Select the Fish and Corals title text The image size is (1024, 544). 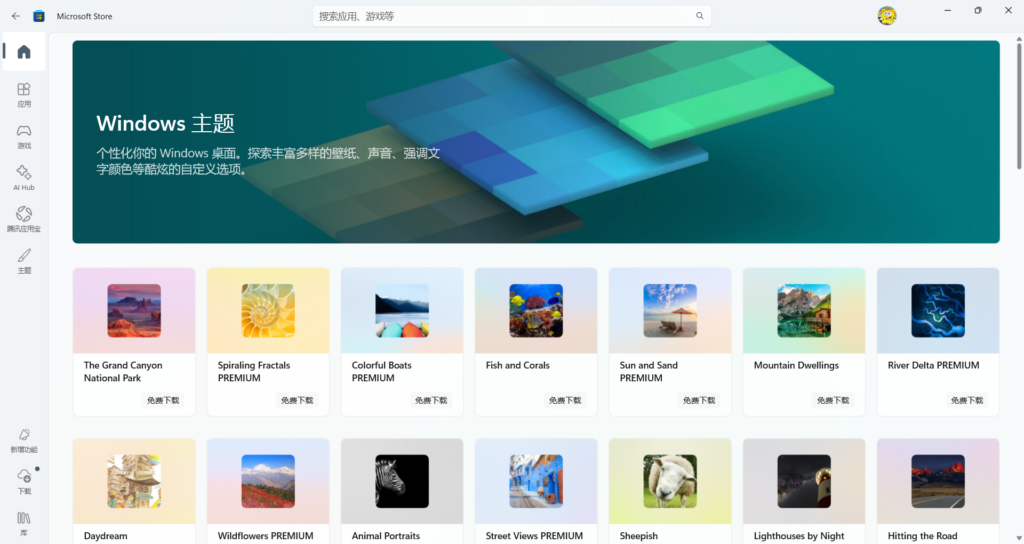click(517, 365)
